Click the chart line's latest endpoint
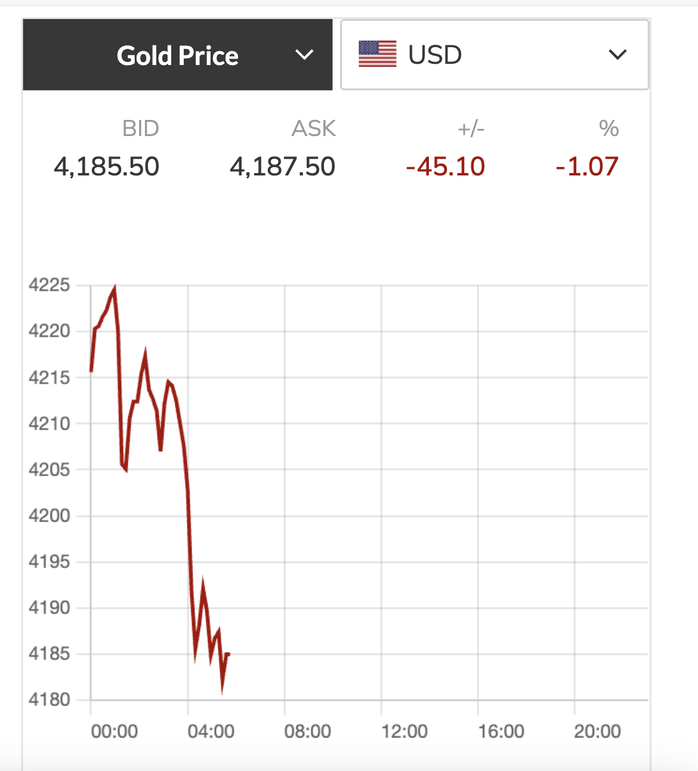 (x=229, y=654)
